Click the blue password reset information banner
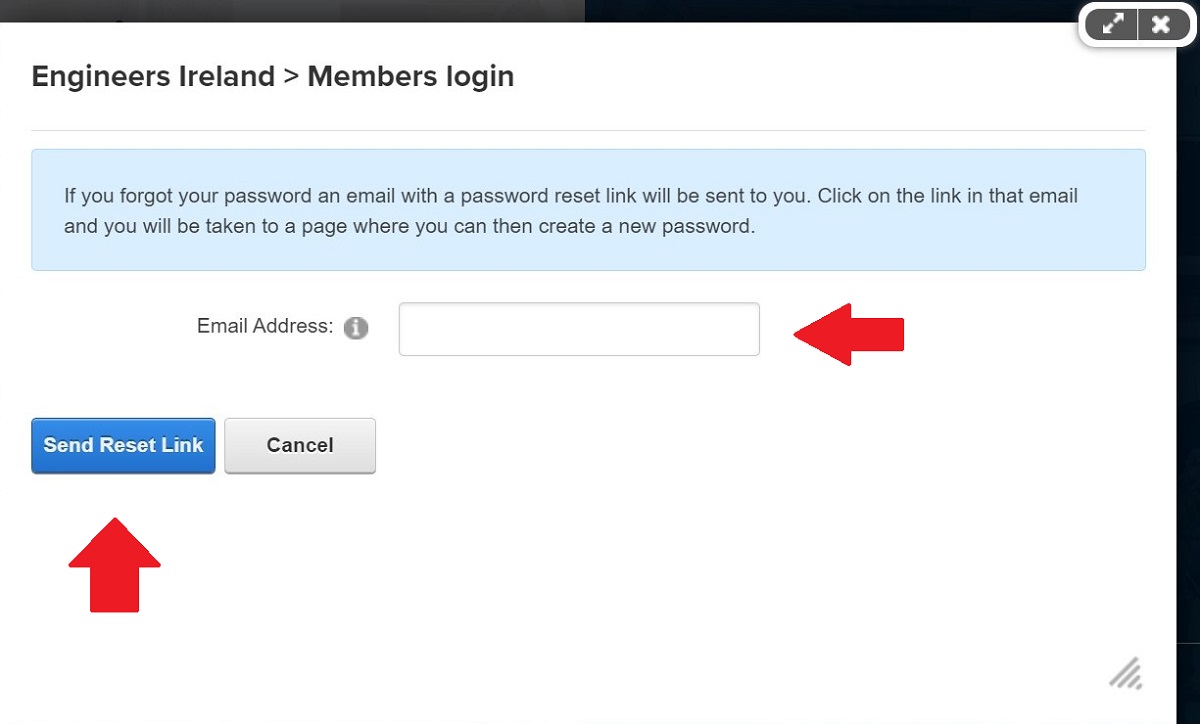Image resolution: width=1200 pixels, height=724 pixels. tap(588, 210)
